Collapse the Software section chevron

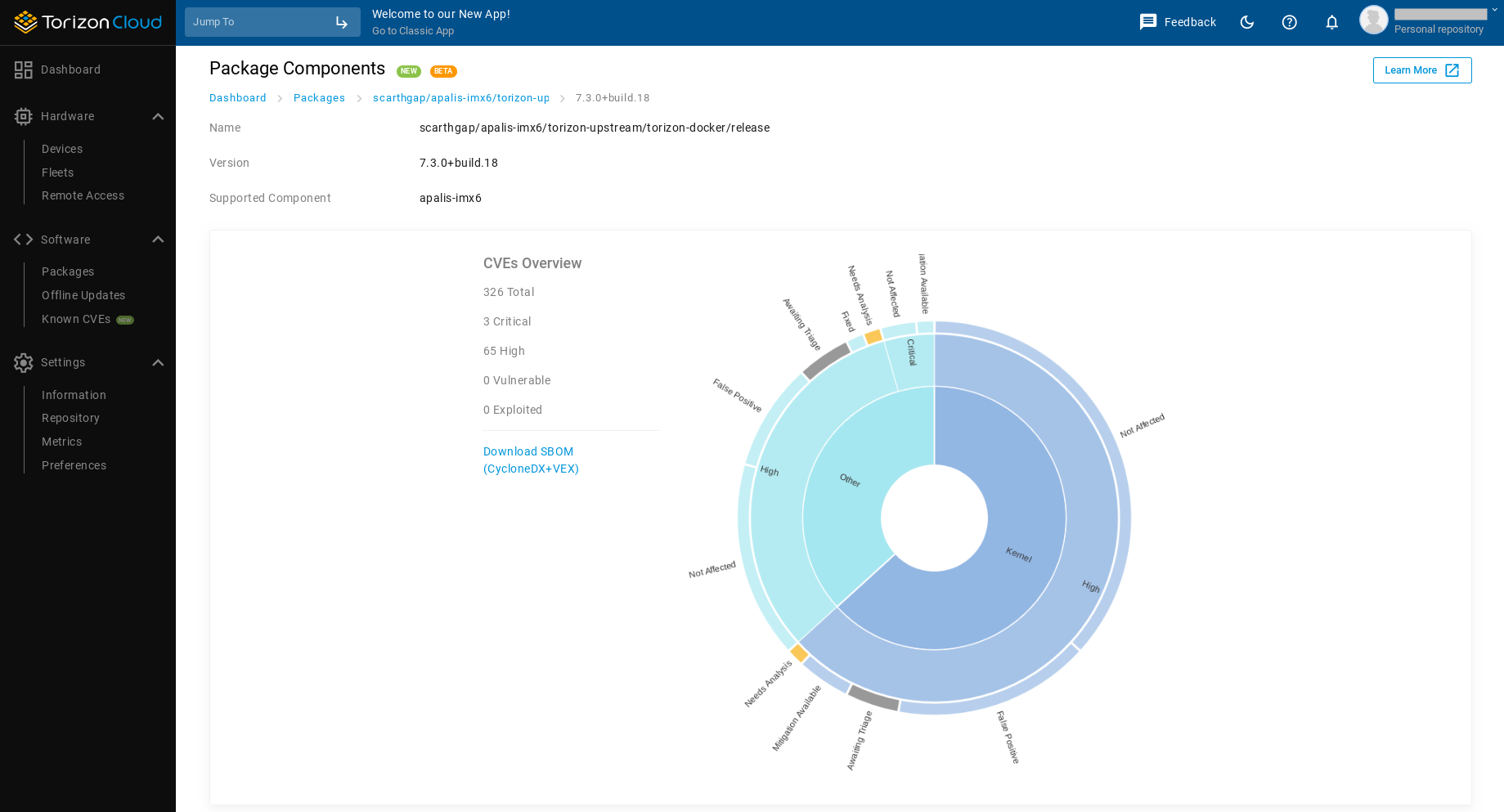point(158,240)
